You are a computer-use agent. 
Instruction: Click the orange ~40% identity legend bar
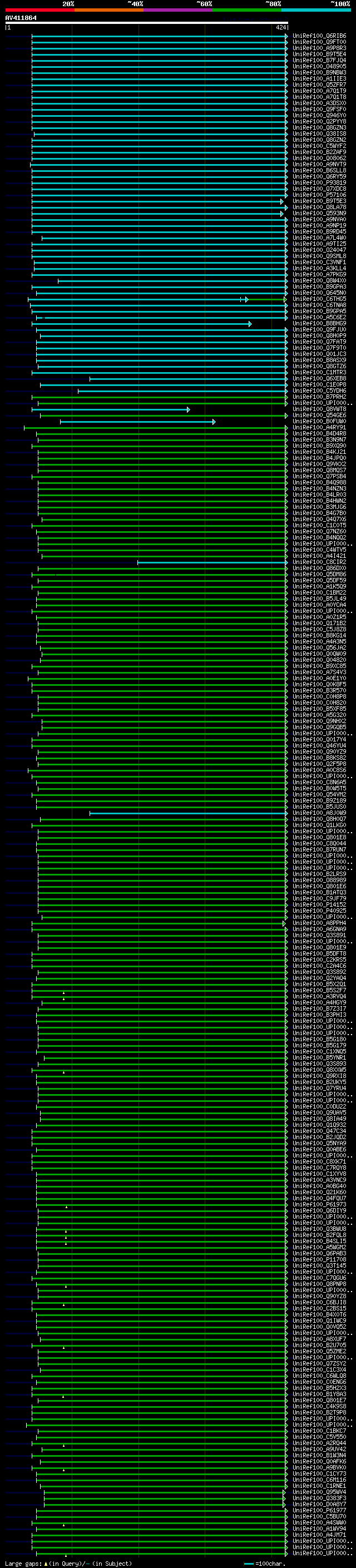click(109, 10)
